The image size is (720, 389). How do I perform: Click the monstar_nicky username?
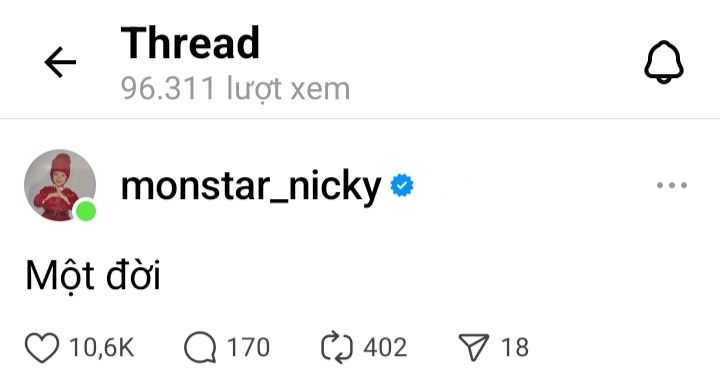click(x=251, y=186)
